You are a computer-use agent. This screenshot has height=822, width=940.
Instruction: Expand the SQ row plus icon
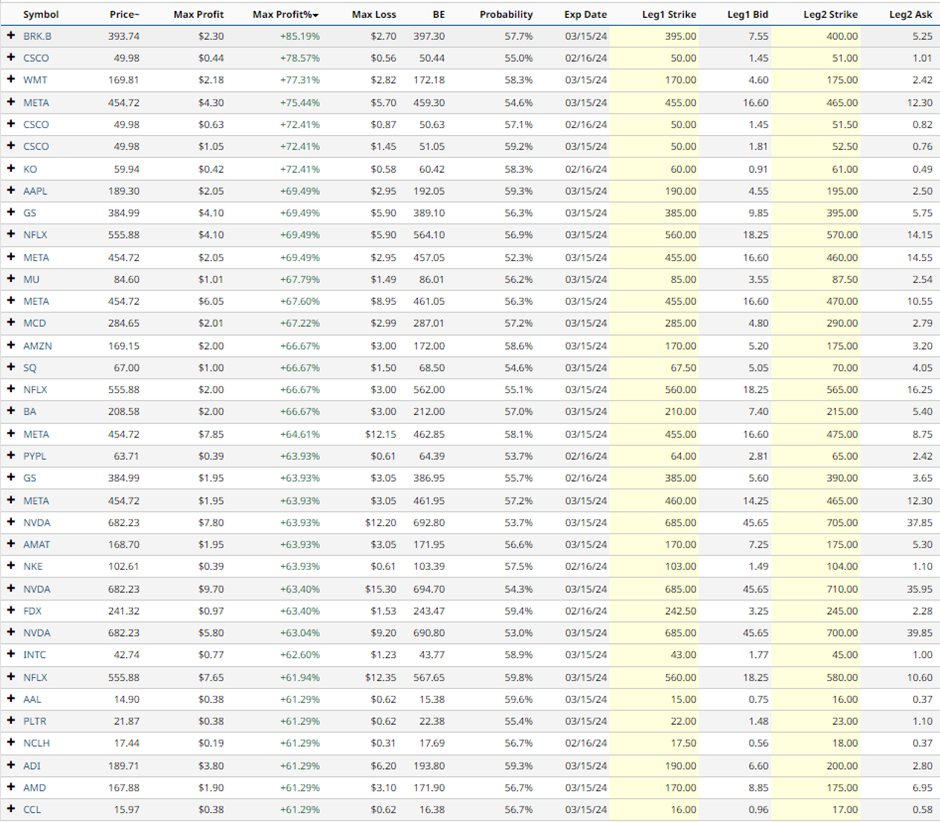11,368
